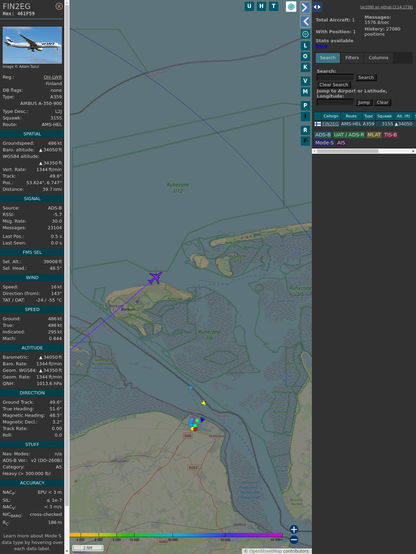
Task: Toggle the L map option
Action: tap(305, 46)
